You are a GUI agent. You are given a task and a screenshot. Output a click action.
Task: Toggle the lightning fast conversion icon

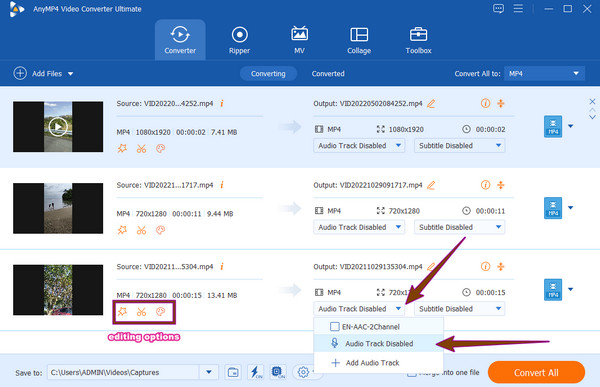click(255, 372)
